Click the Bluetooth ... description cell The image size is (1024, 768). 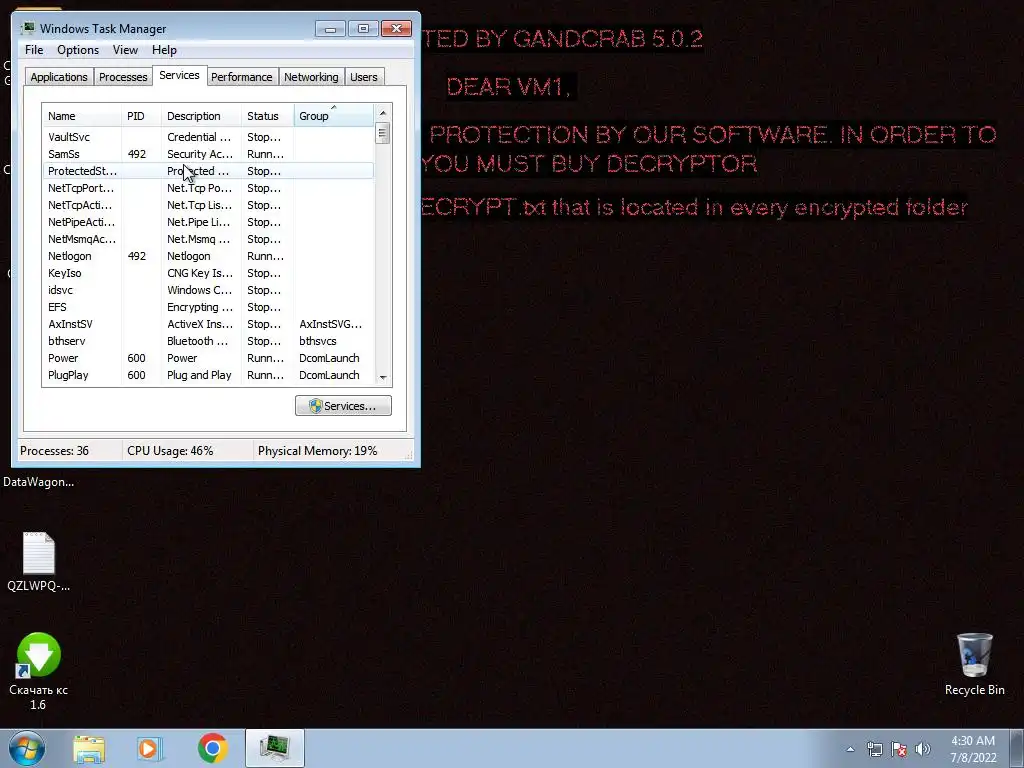(x=198, y=341)
